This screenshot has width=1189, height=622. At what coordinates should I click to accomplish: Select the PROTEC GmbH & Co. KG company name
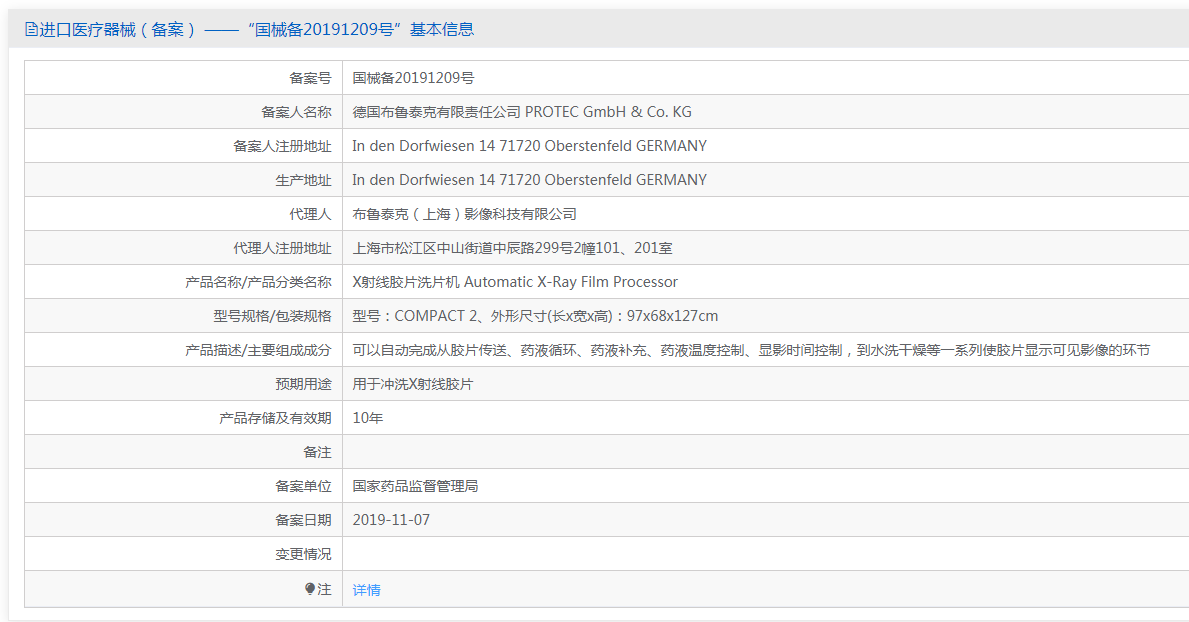point(522,112)
